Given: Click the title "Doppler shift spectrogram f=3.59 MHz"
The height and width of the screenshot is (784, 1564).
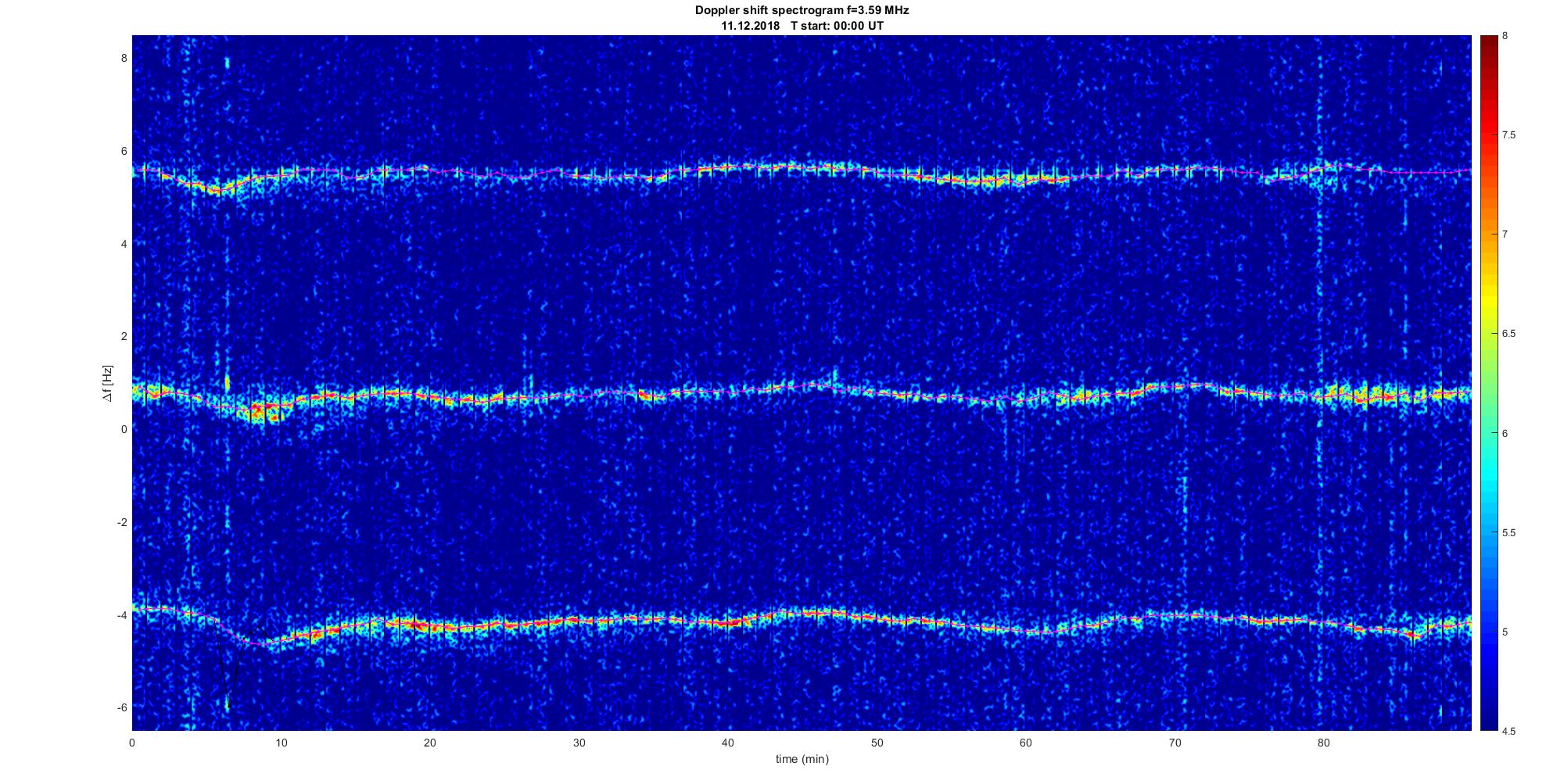Looking at the screenshot, I should click(802, 11).
